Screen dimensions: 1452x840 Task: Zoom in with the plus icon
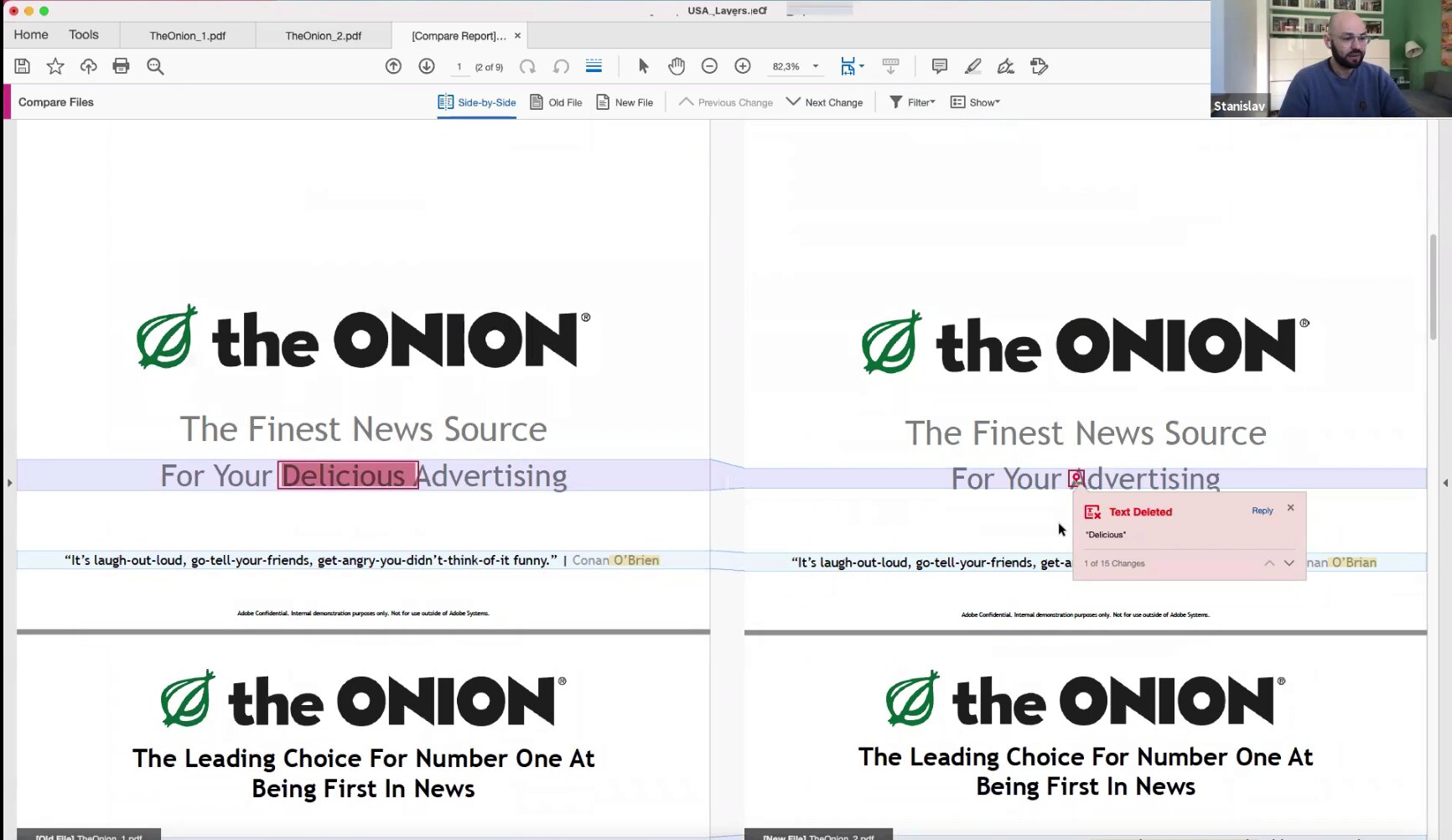pyautogui.click(x=743, y=66)
